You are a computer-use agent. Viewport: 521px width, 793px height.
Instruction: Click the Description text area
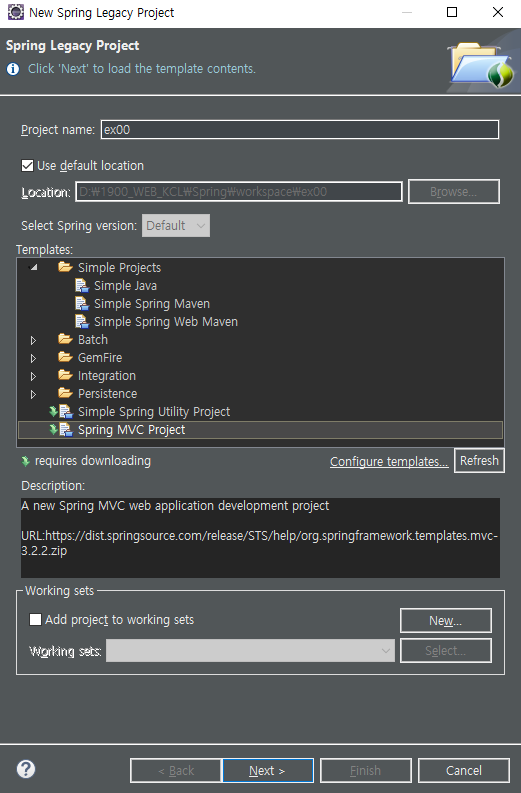[x=260, y=538]
